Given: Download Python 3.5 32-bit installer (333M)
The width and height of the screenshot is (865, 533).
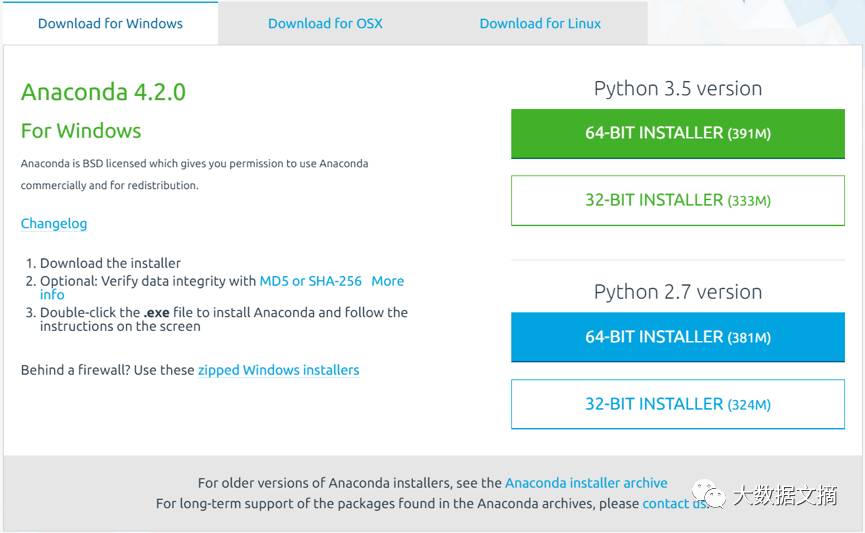Looking at the screenshot, I should click(677, 200).
